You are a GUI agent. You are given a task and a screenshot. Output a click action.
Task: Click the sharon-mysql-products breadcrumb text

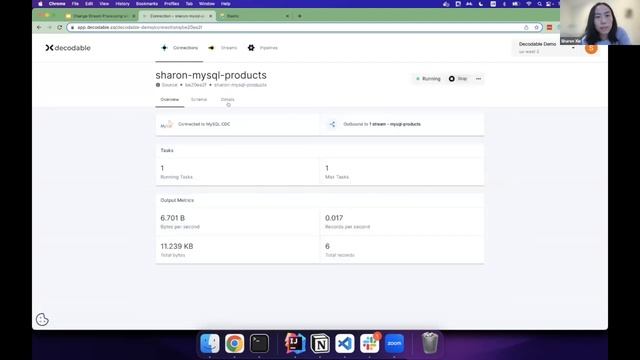(240, 85)
